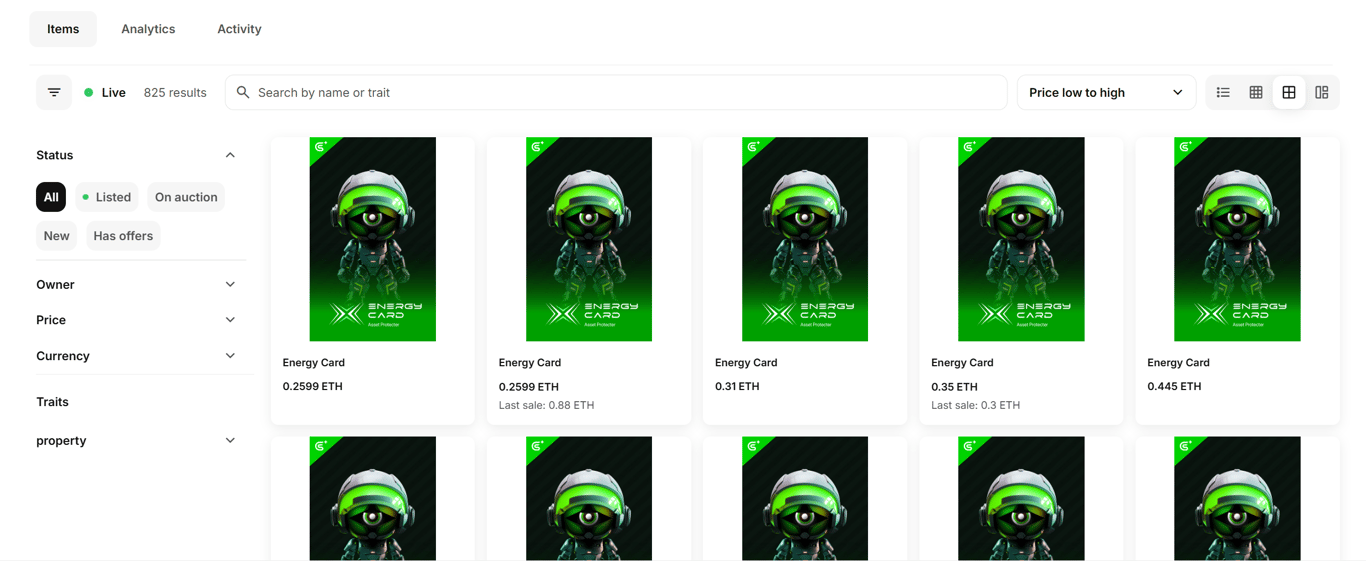Switch to list view layout
Screen dimensions: 1366x561
1223,92
